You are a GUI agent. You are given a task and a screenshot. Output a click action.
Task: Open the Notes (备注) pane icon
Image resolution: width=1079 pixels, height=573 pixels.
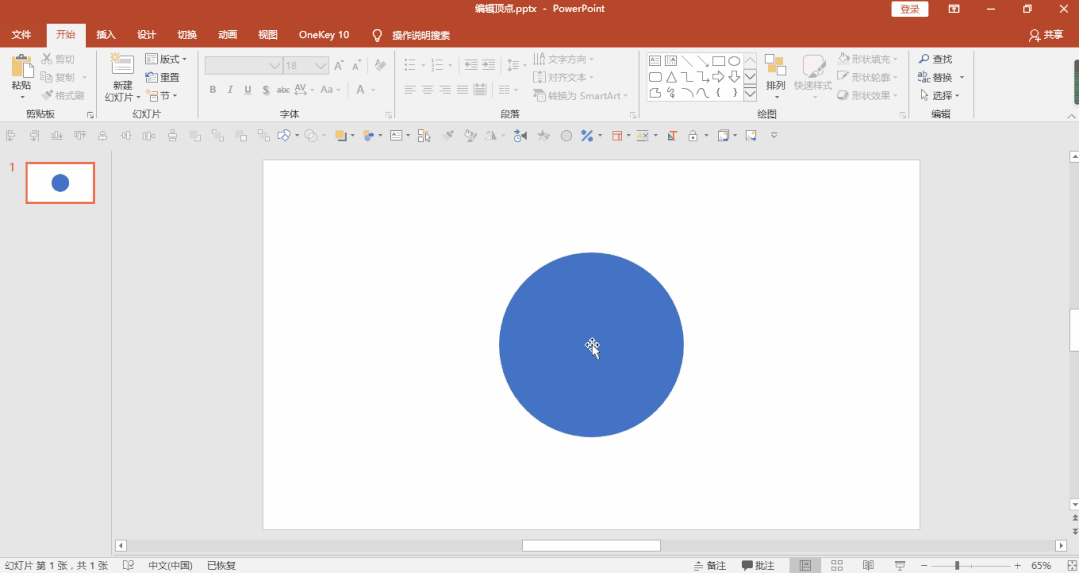(x=709, y=565)
